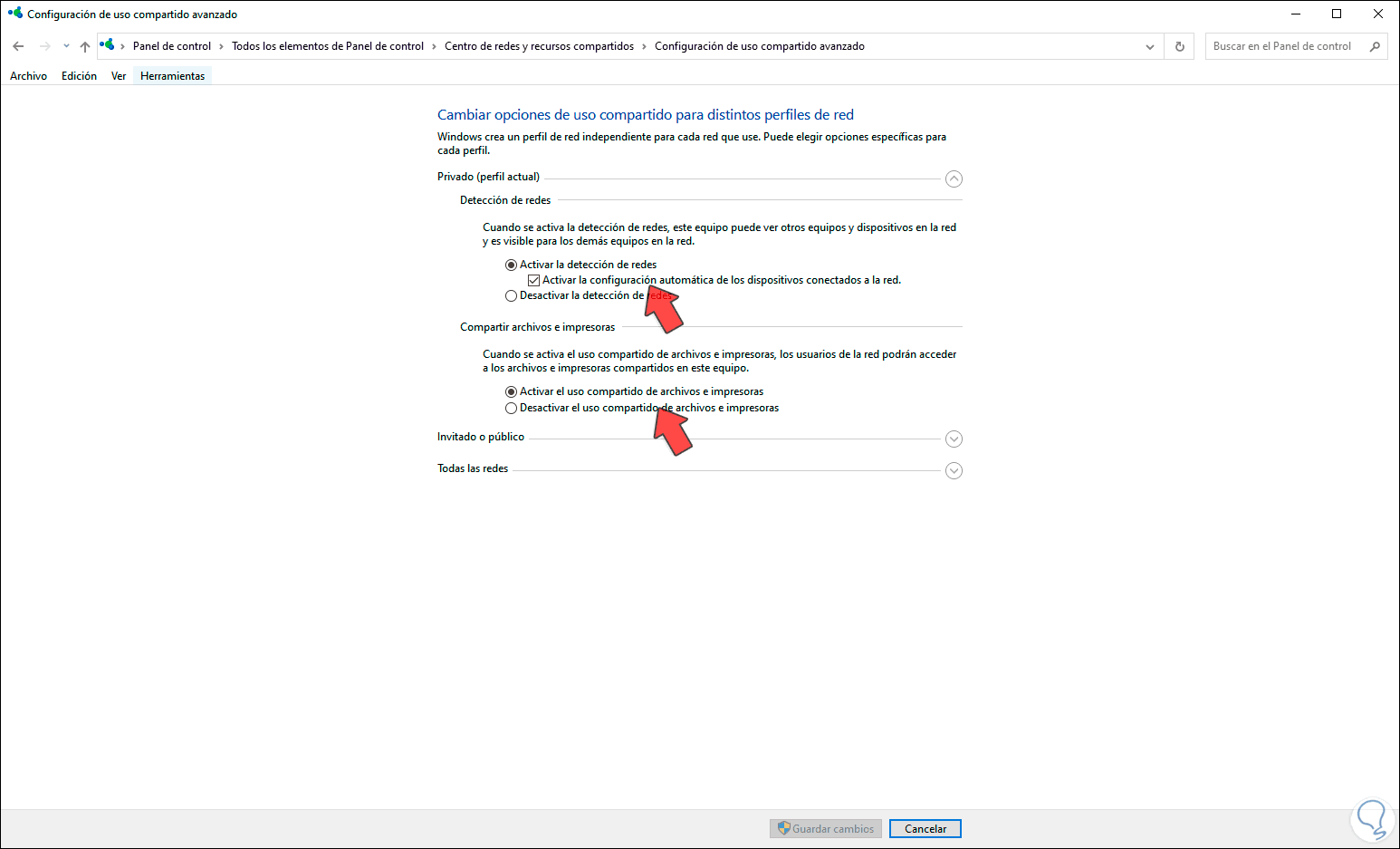Screen dimensions: 1400x849
Task: Uncheck automatic configuration of connected devices
Action: pyautogui.click(x=534, y=279)
